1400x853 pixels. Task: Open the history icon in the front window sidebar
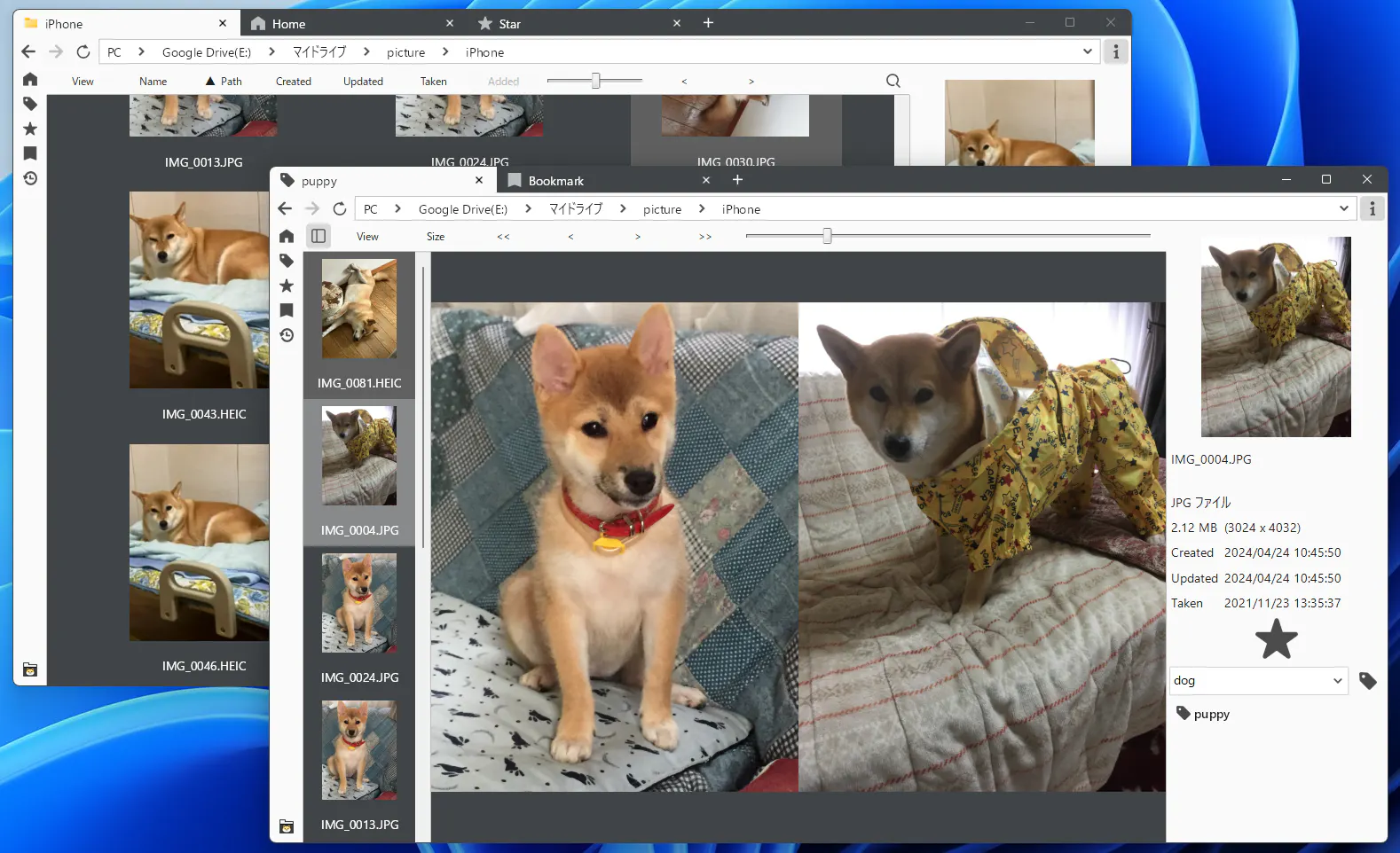pyautogui.click(x=287, y=335)
